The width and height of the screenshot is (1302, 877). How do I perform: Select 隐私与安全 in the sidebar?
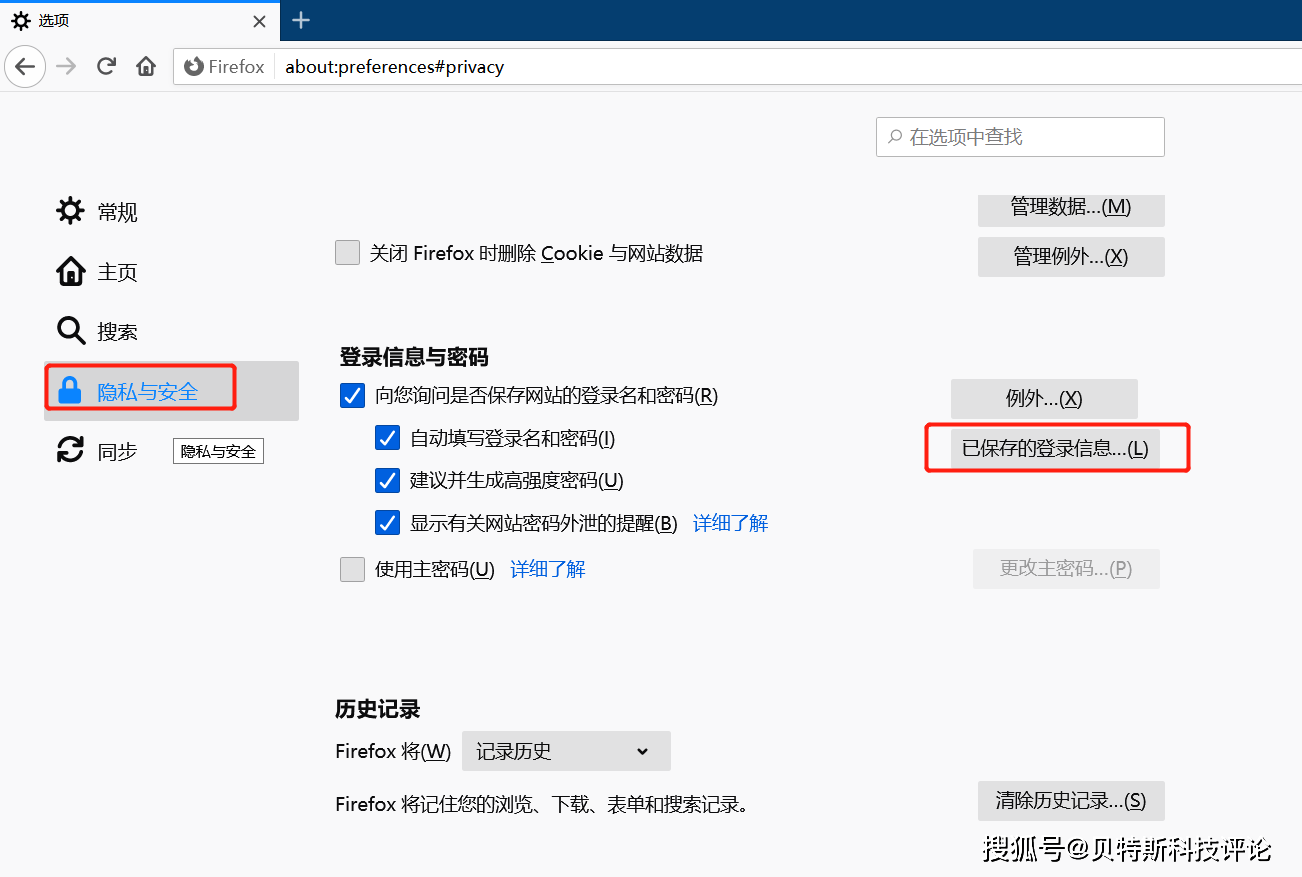pyautogui.click(x=147, y=391)
